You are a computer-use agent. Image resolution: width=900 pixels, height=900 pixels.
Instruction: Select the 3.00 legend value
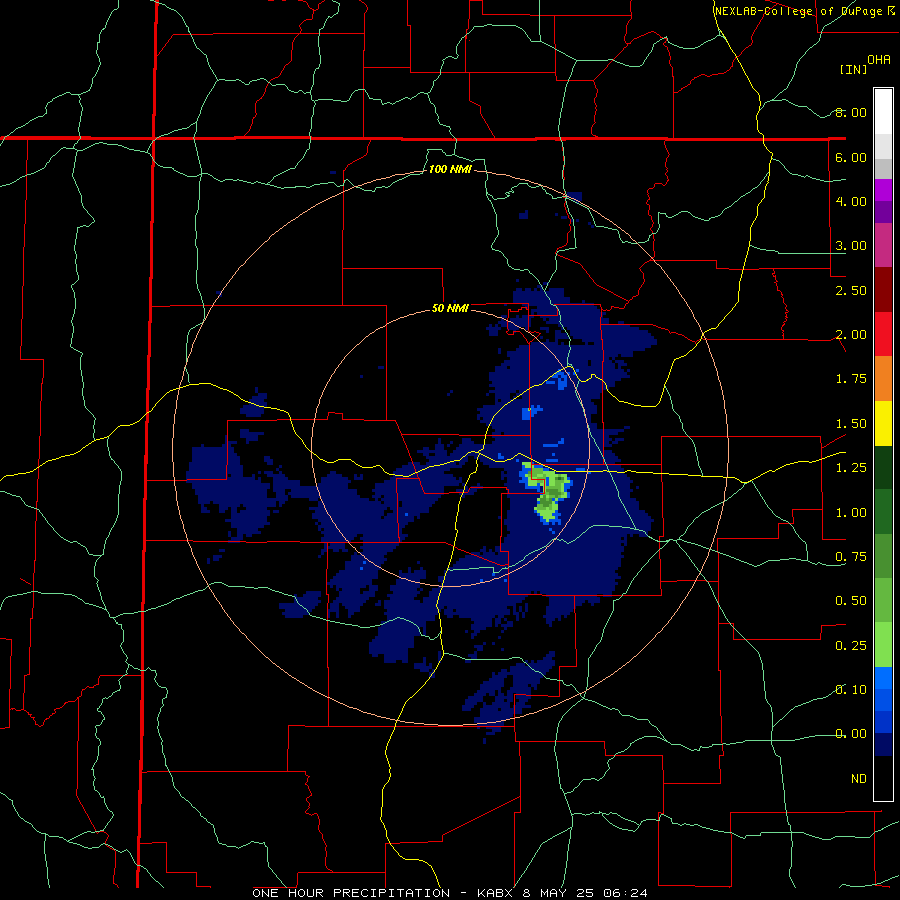(851, 246)
